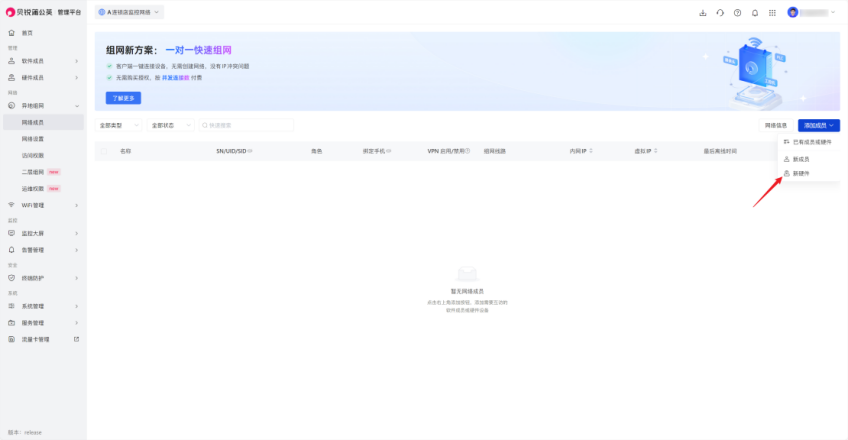Click the 网络信息 button
The width and height of the screenshot is (848, 440).
(x=776, y=125)
